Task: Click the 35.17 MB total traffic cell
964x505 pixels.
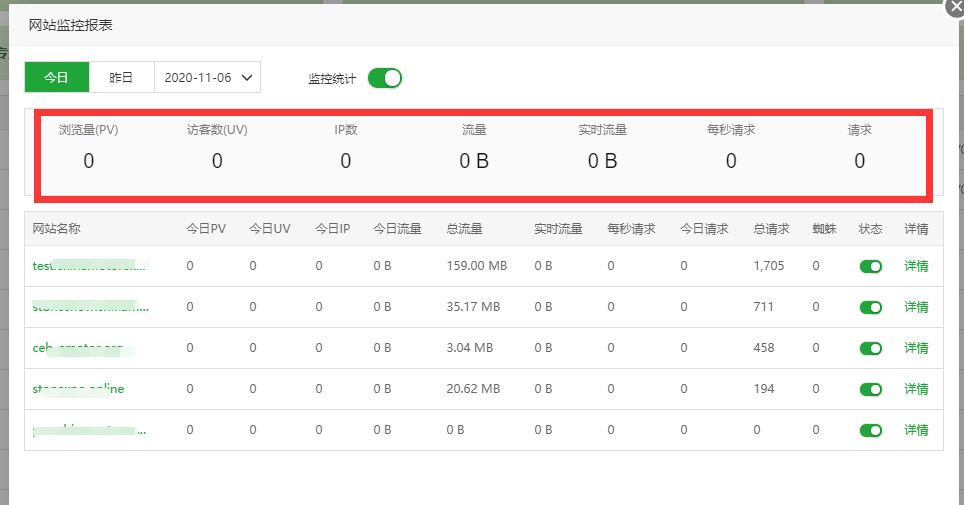Action: [x=473, y=306]
